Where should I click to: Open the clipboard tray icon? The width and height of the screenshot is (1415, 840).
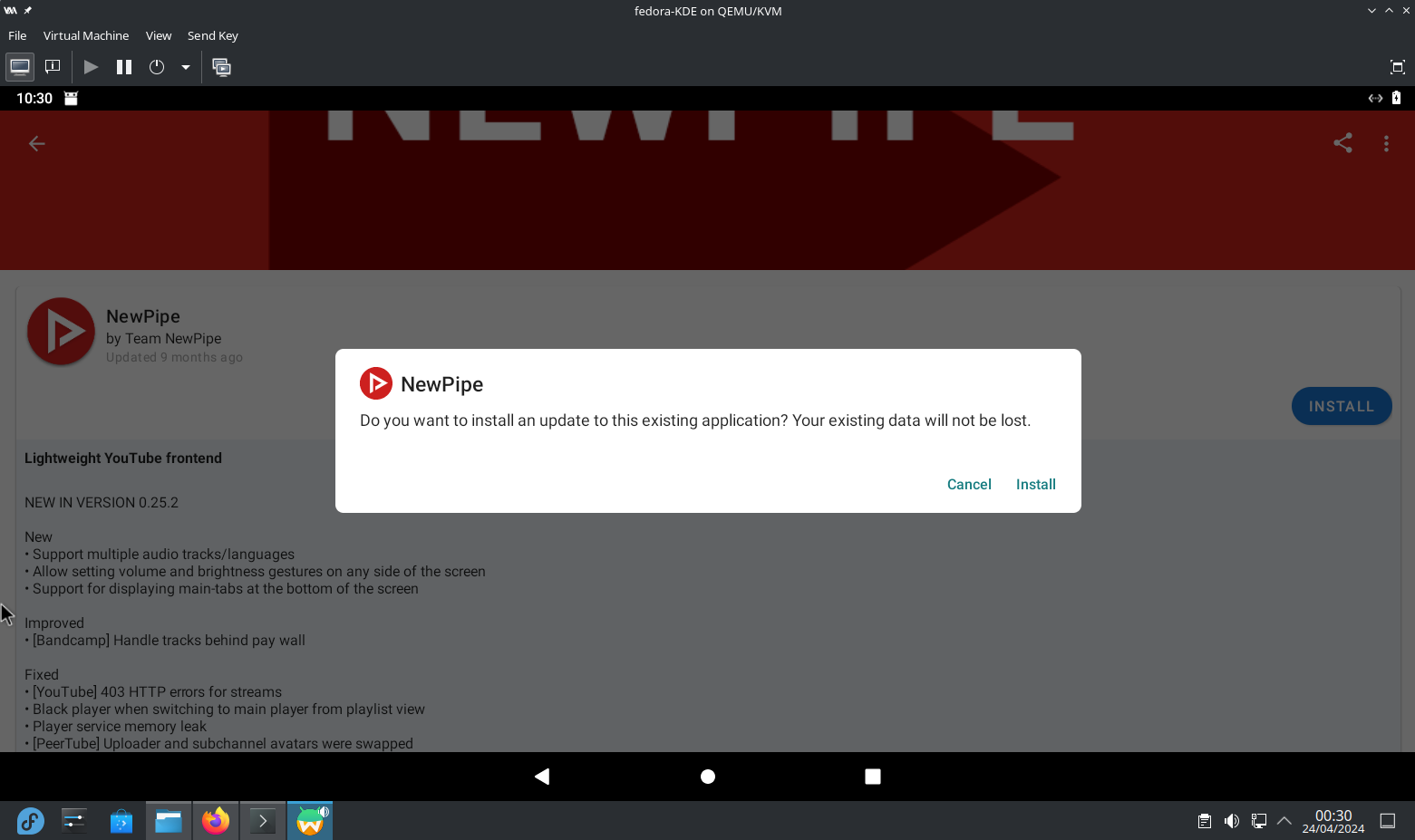tap(1204, 821)
